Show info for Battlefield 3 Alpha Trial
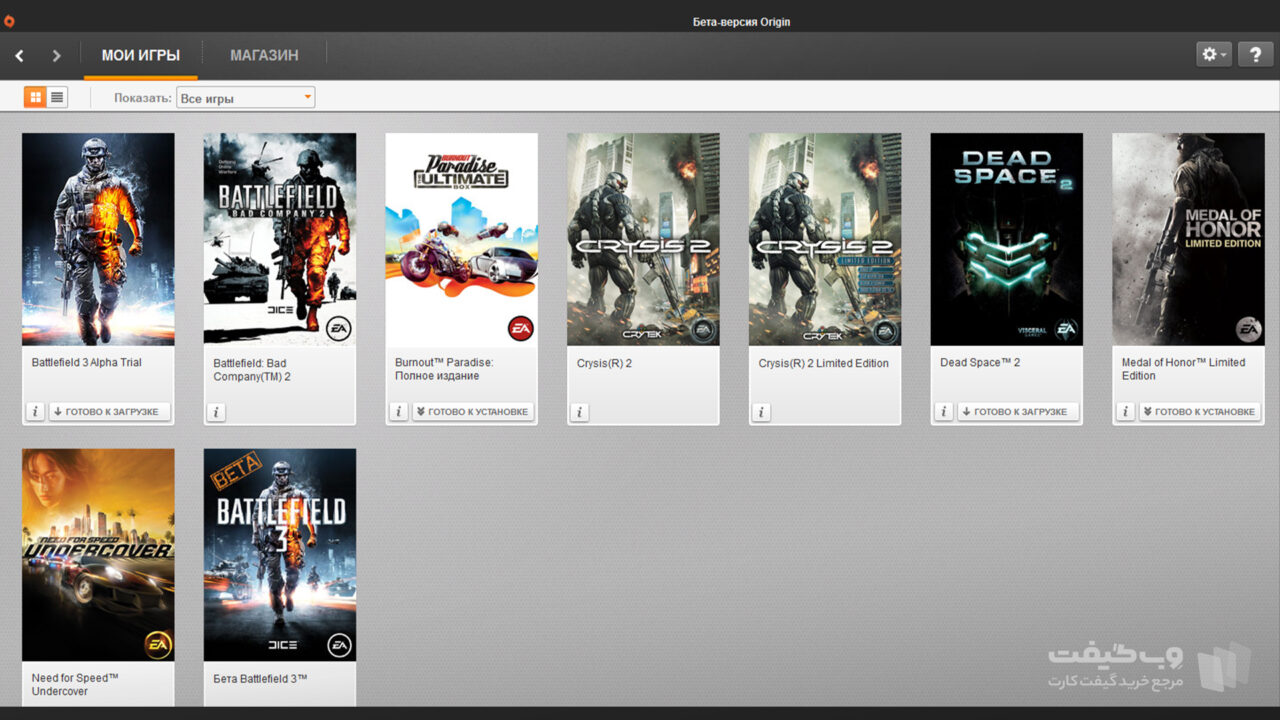 35,411
